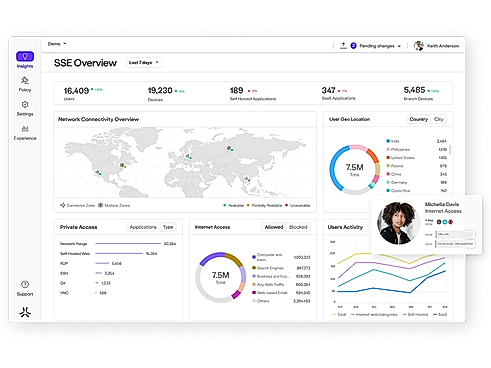This screenshot has width=491, height=368.
Task: Open the Support help icon
Action: point(25,284)
